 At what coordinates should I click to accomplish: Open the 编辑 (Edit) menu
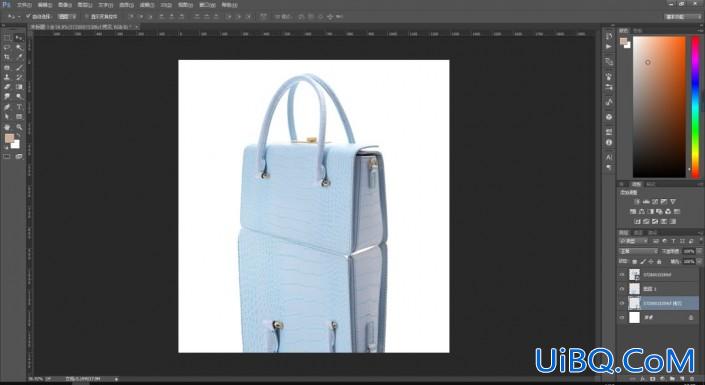(45, 5)
